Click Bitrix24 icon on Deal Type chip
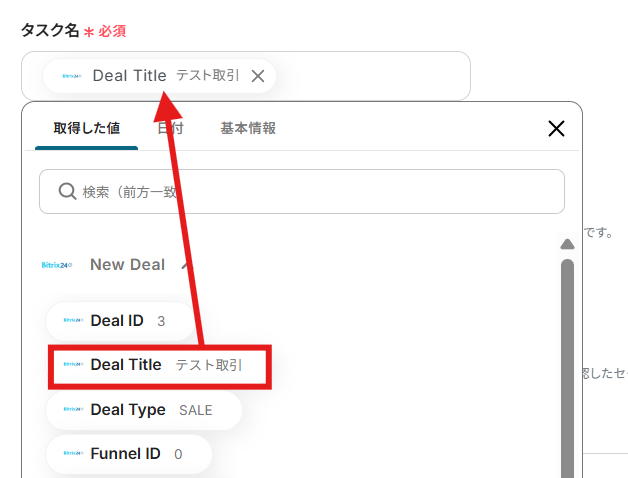Screen dimensions: 628x478 72,410
